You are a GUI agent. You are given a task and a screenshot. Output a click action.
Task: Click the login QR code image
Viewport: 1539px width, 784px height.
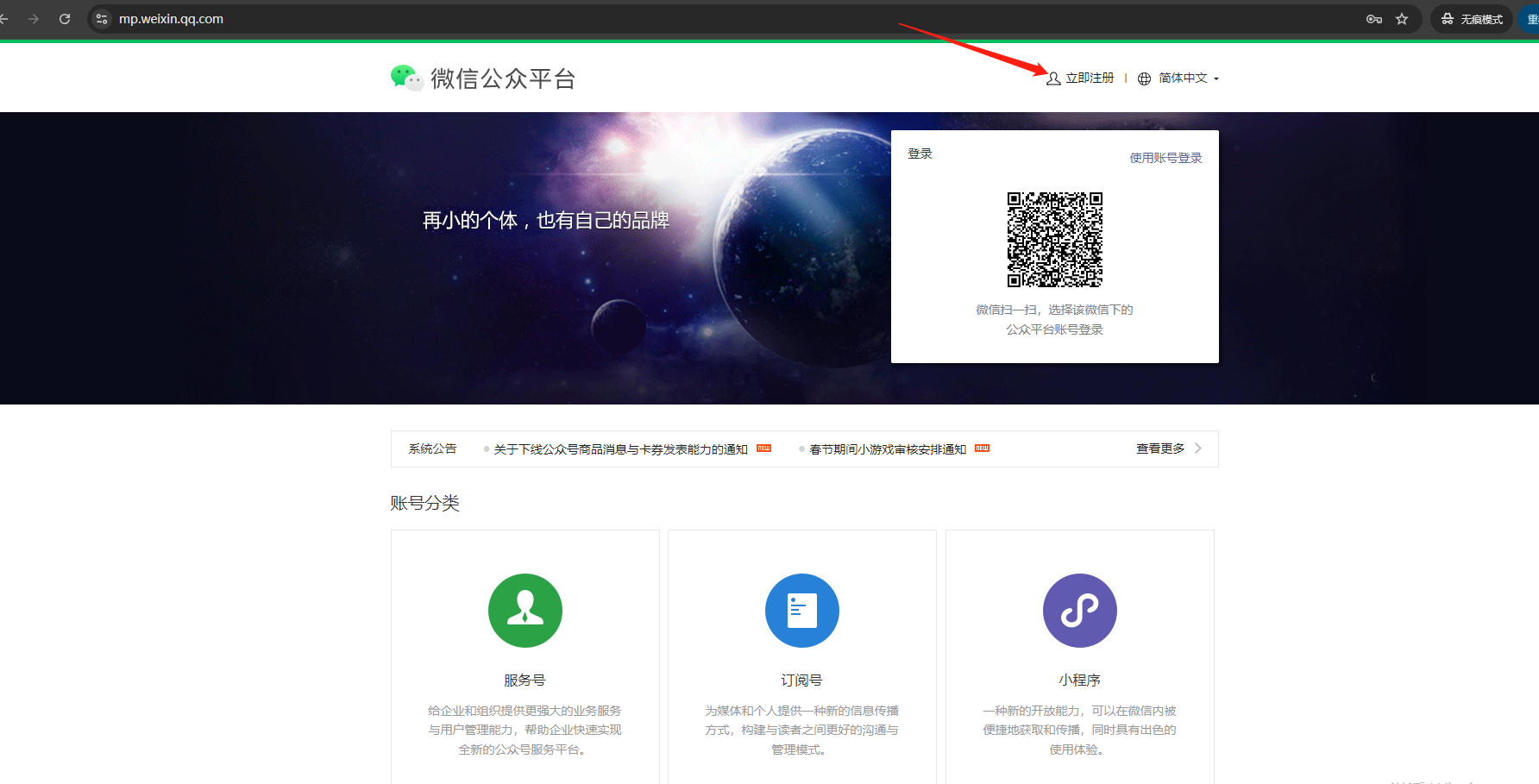[x=1054, y=240]
